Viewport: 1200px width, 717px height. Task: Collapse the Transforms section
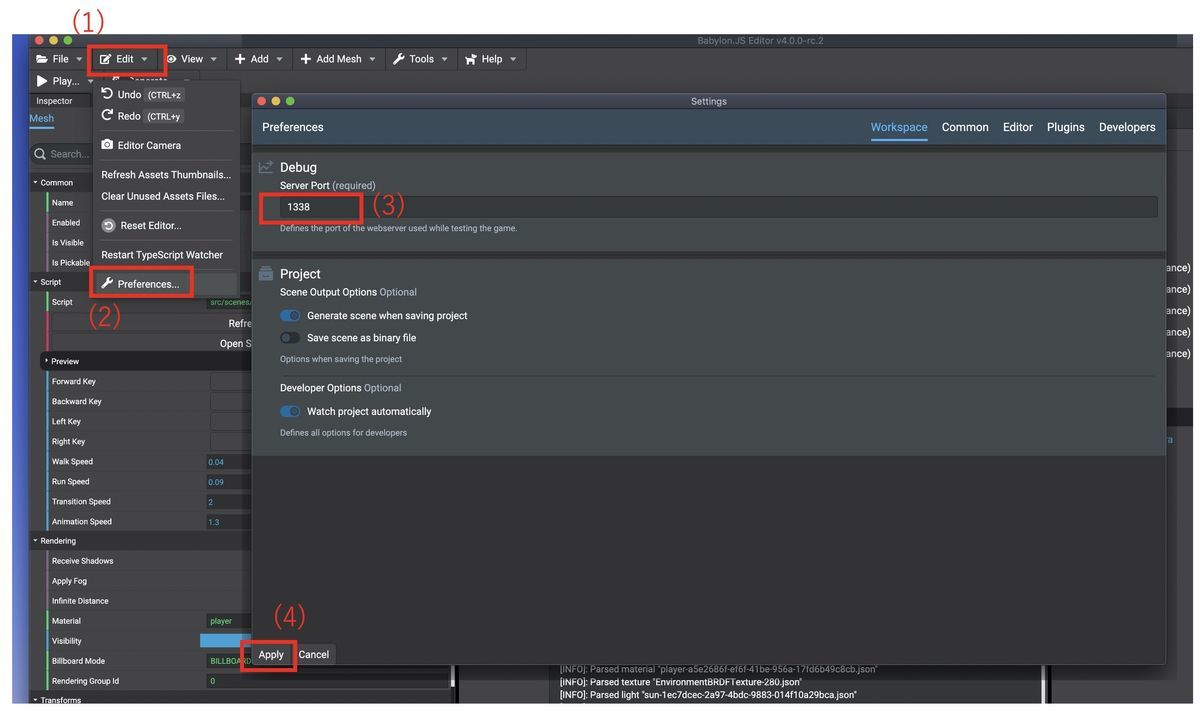point(59,700)
